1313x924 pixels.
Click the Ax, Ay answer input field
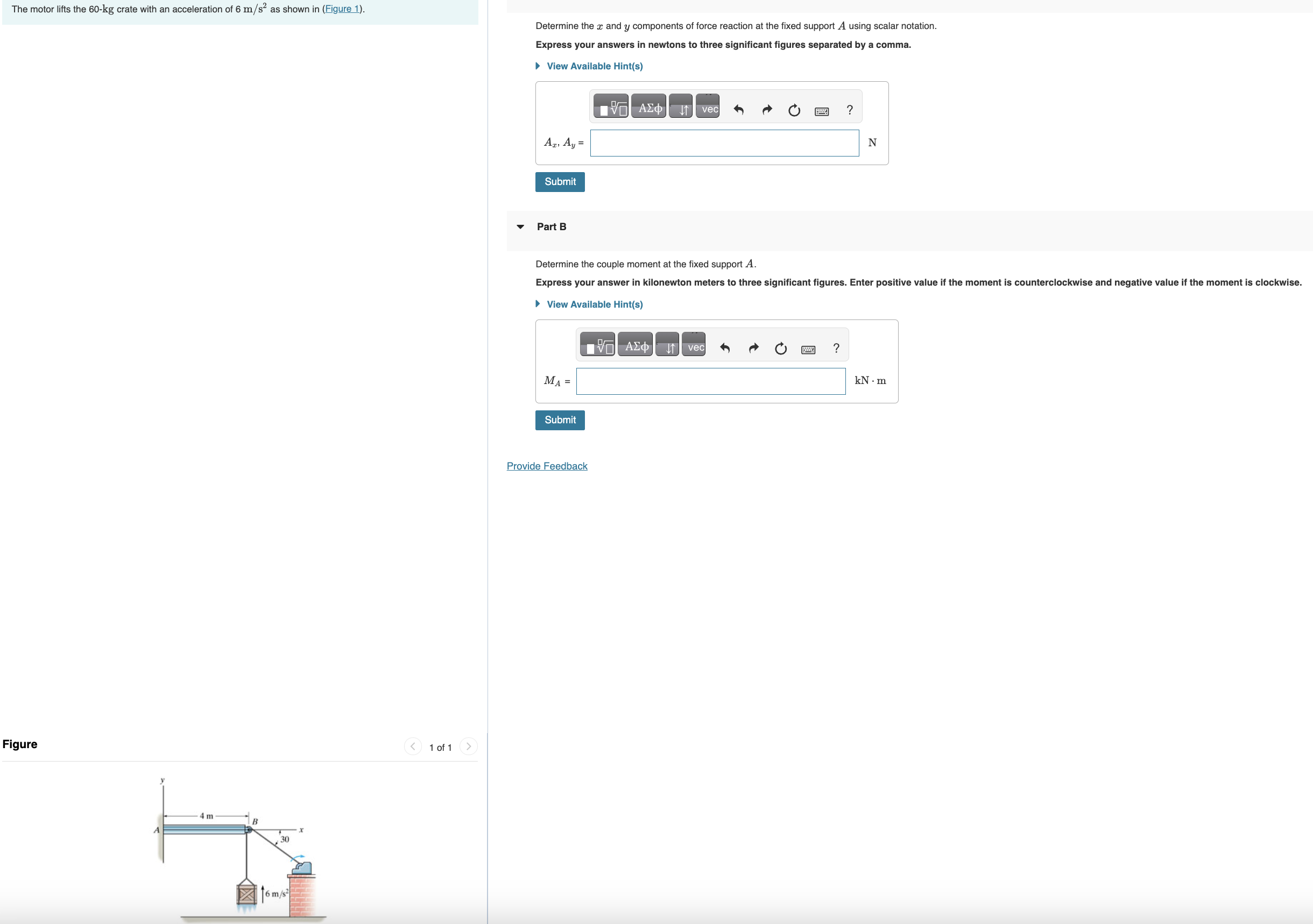point(724,143)
